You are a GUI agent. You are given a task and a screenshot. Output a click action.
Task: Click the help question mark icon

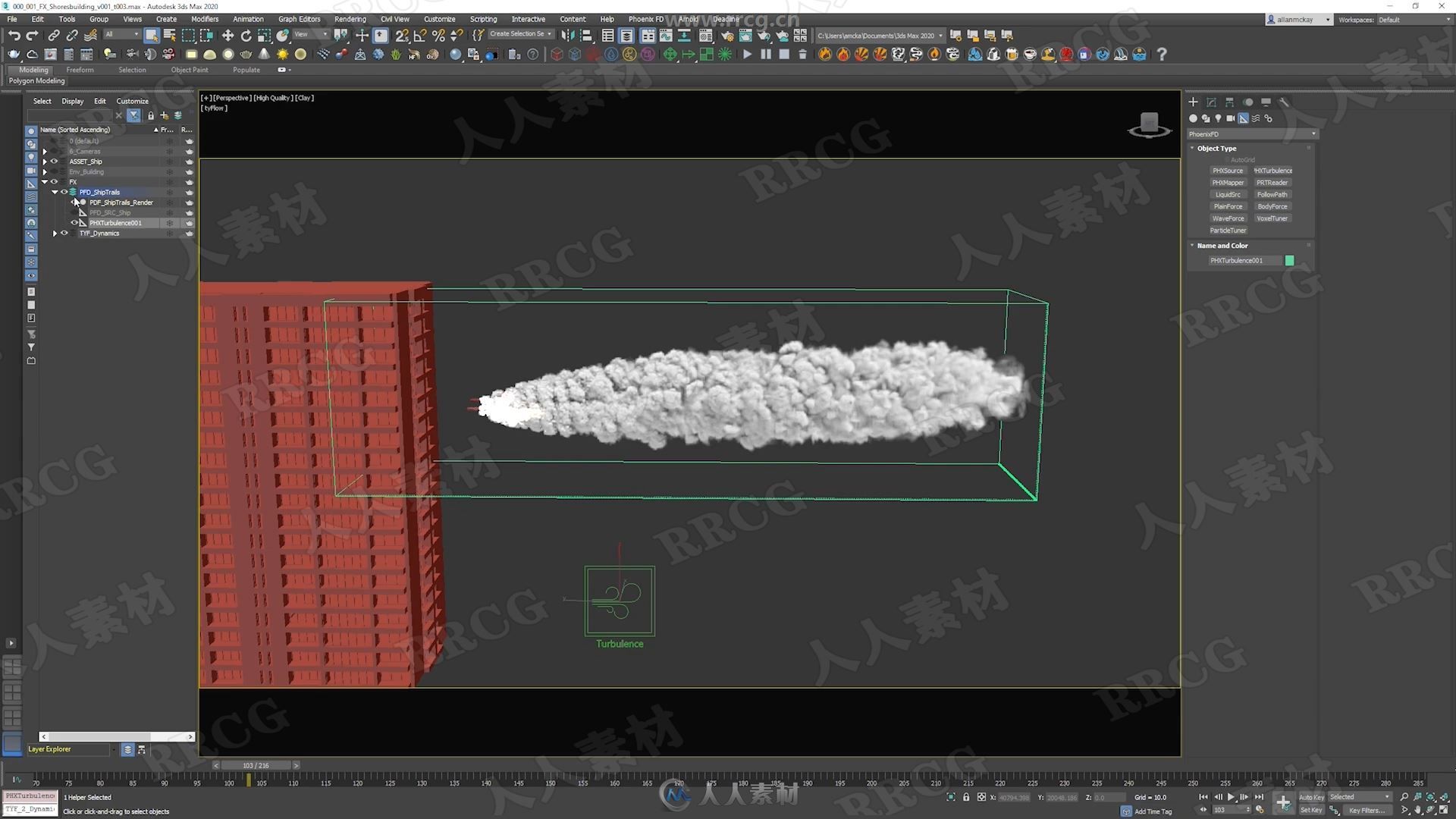click(1161, 54)
